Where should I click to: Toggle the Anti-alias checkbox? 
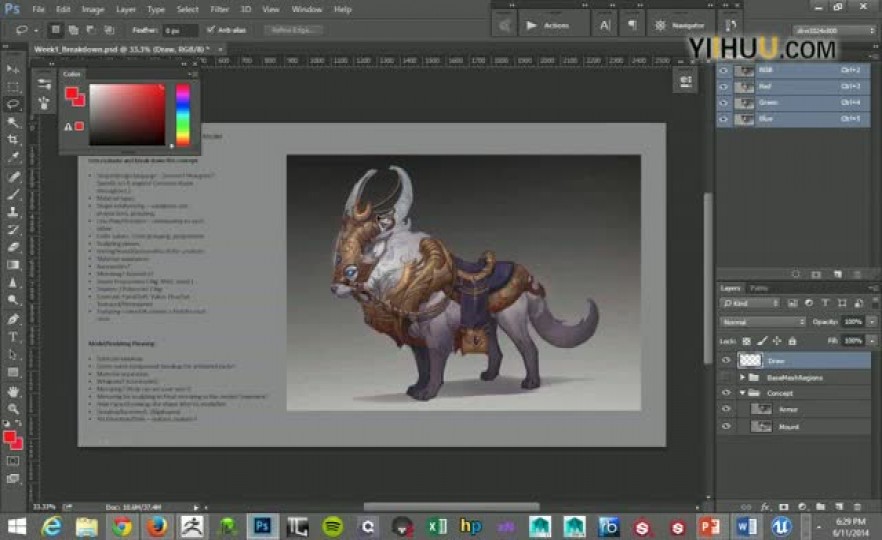coord(210,30)
